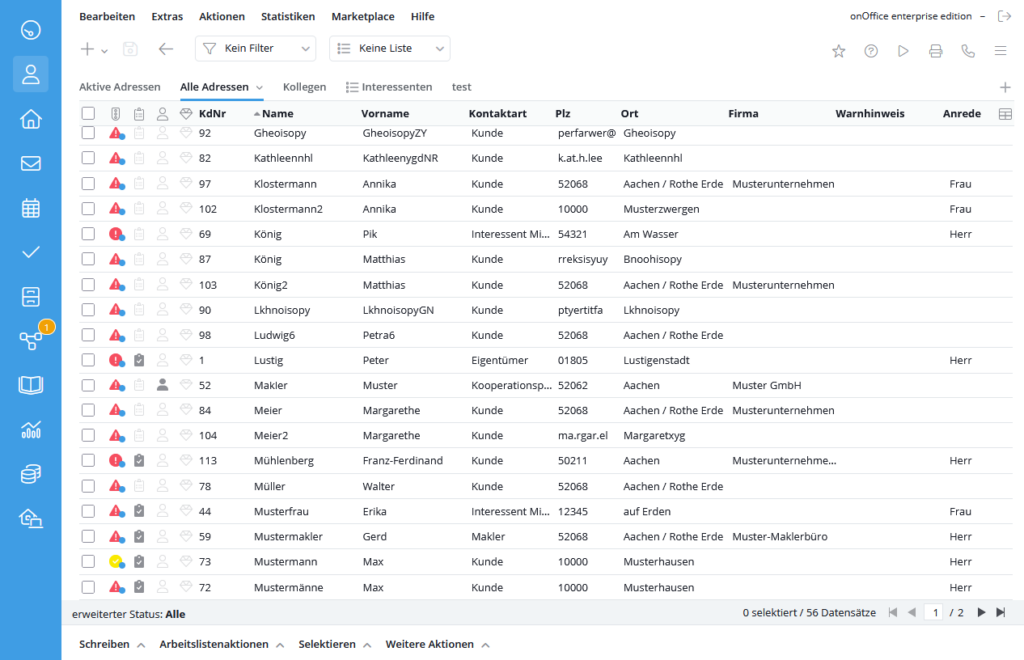
Task: Click the favorites star icon
Action: coord(838,50)
